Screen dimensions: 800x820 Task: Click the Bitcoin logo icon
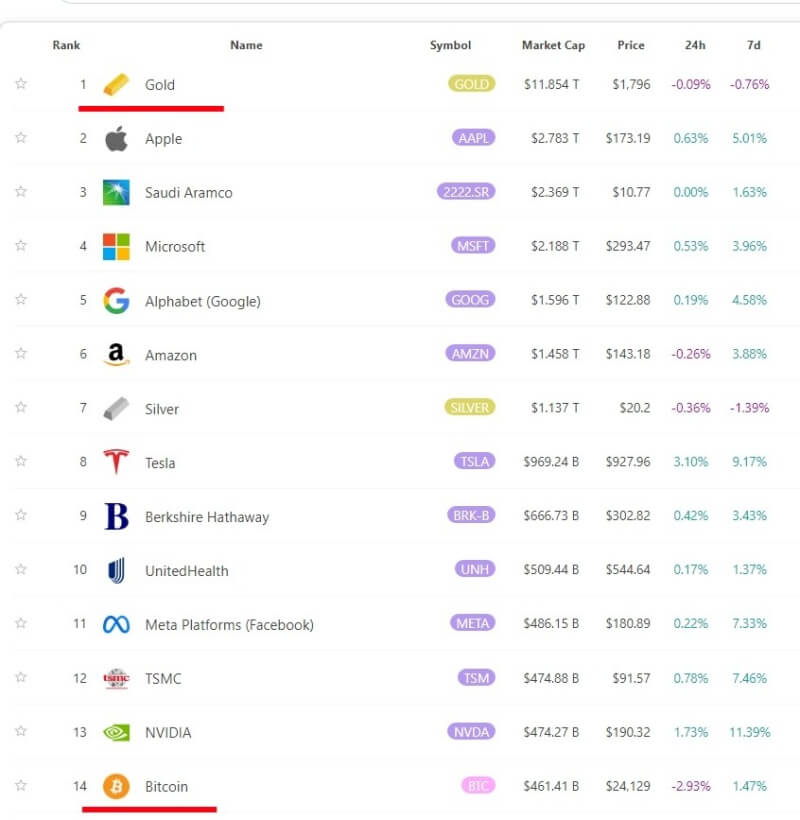116,786
